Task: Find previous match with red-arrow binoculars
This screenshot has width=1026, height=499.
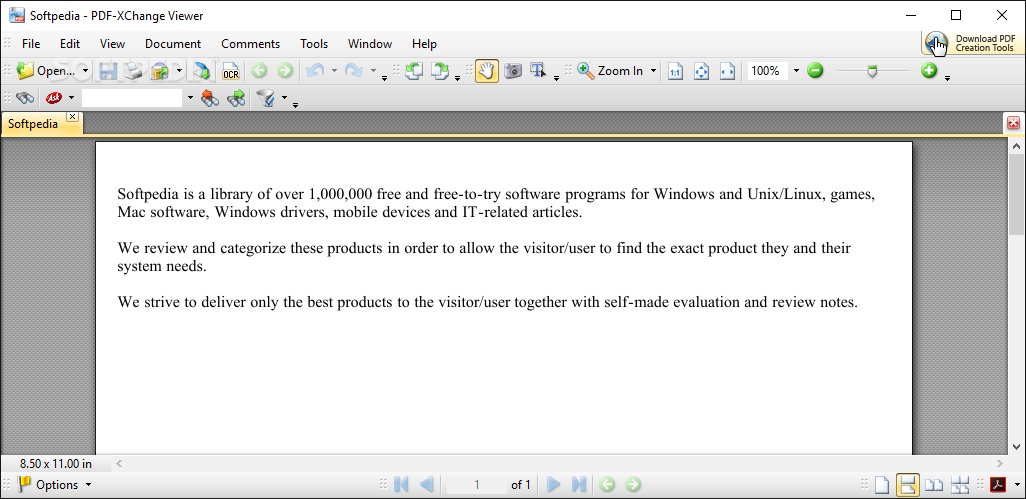Action: tap(209, 99)
